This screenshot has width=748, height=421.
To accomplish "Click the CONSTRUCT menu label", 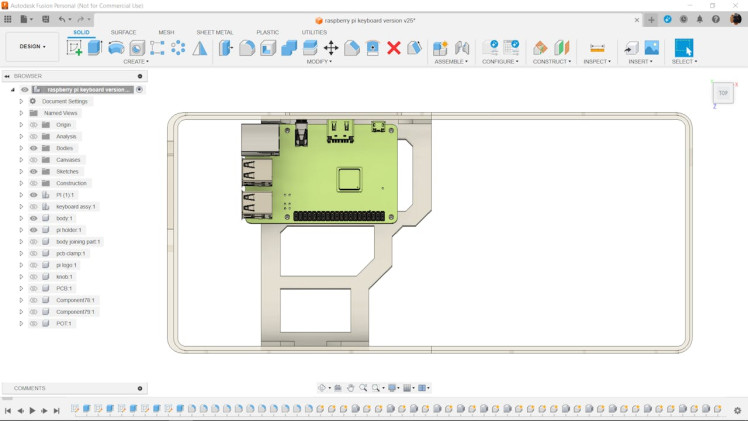I will pyautogui.click(x=551, y=62).
